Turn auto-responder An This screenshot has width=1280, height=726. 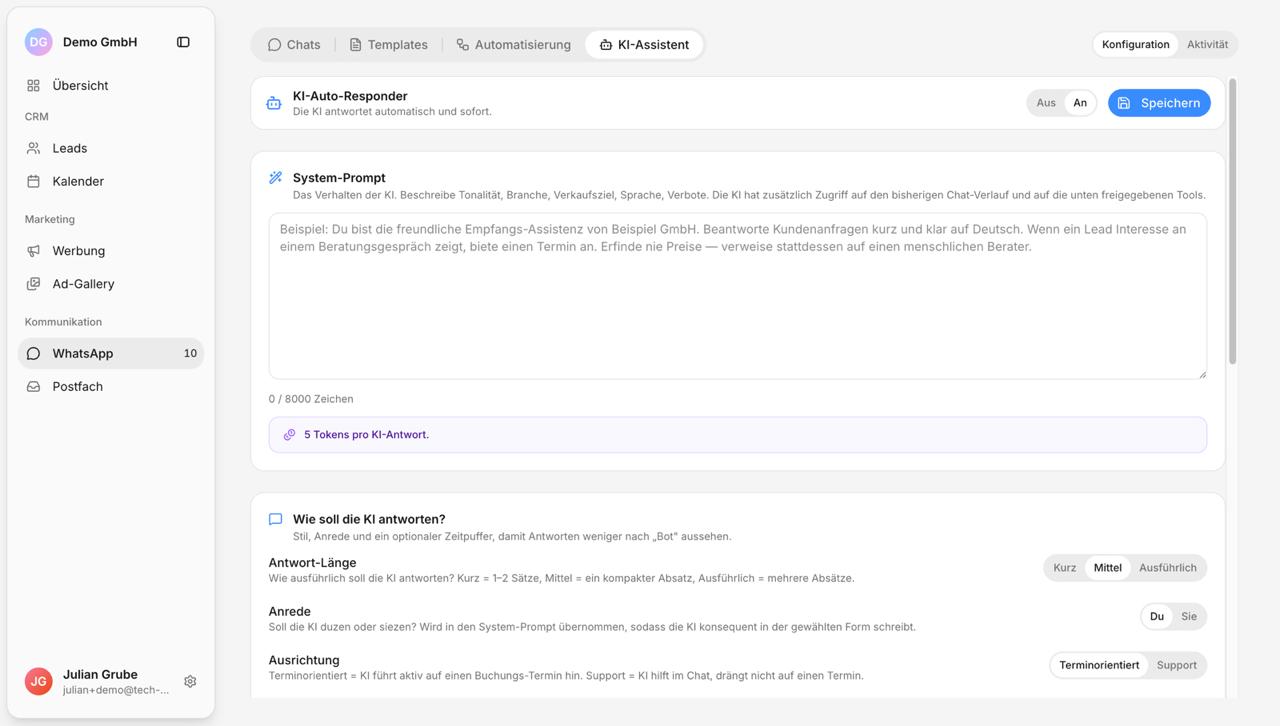(x=1080, y=103)
